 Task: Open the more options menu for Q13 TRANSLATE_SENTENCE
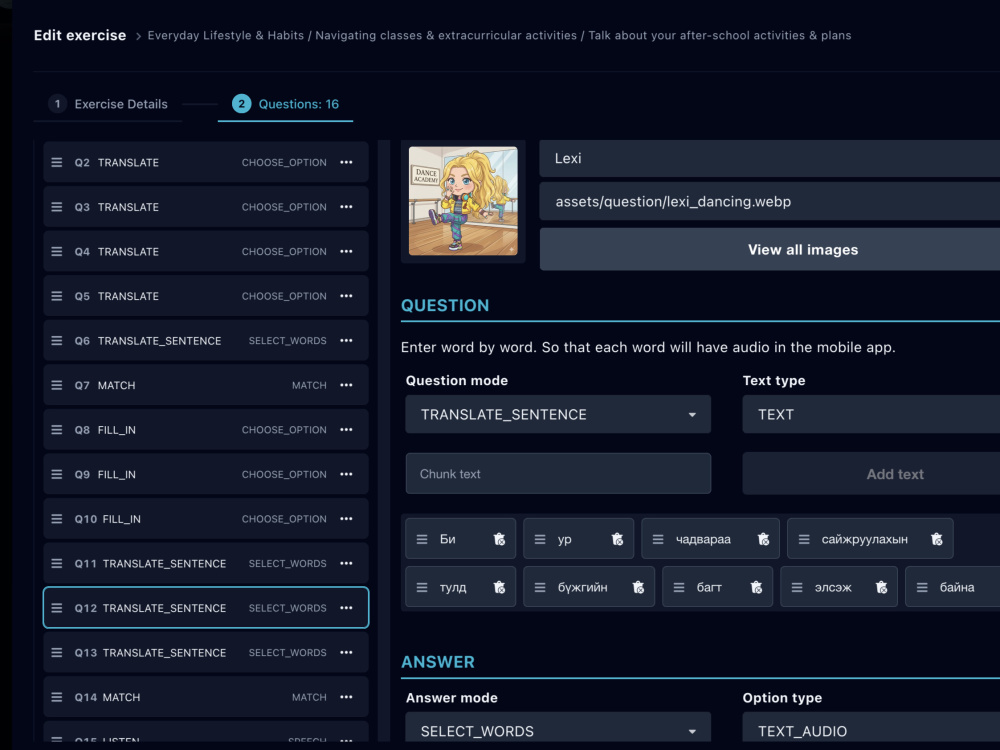pos(346,653)
